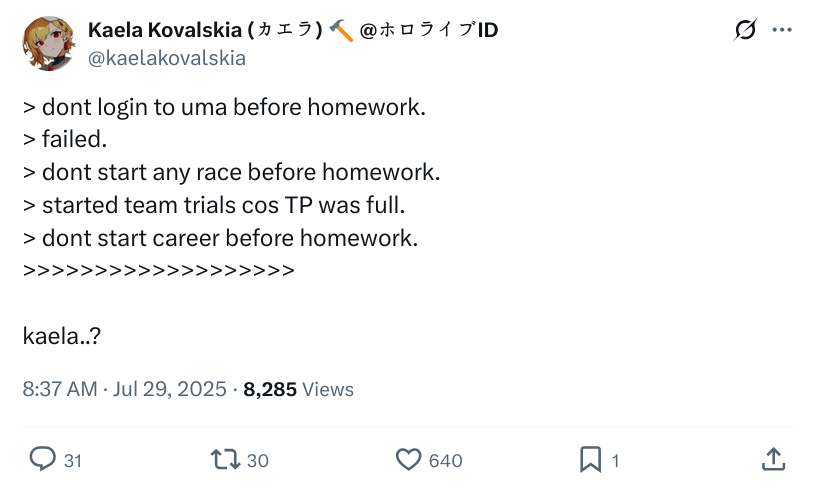
Task: Open the three-dot More options menu
Action: tap(782, 30)
